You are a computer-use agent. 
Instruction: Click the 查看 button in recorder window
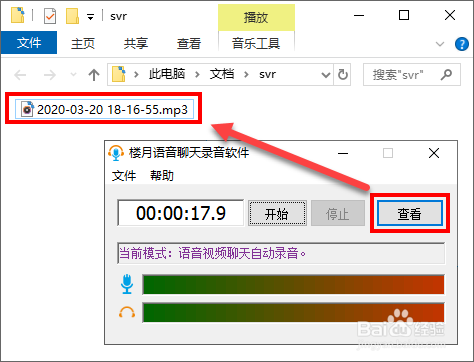point(410,213)
